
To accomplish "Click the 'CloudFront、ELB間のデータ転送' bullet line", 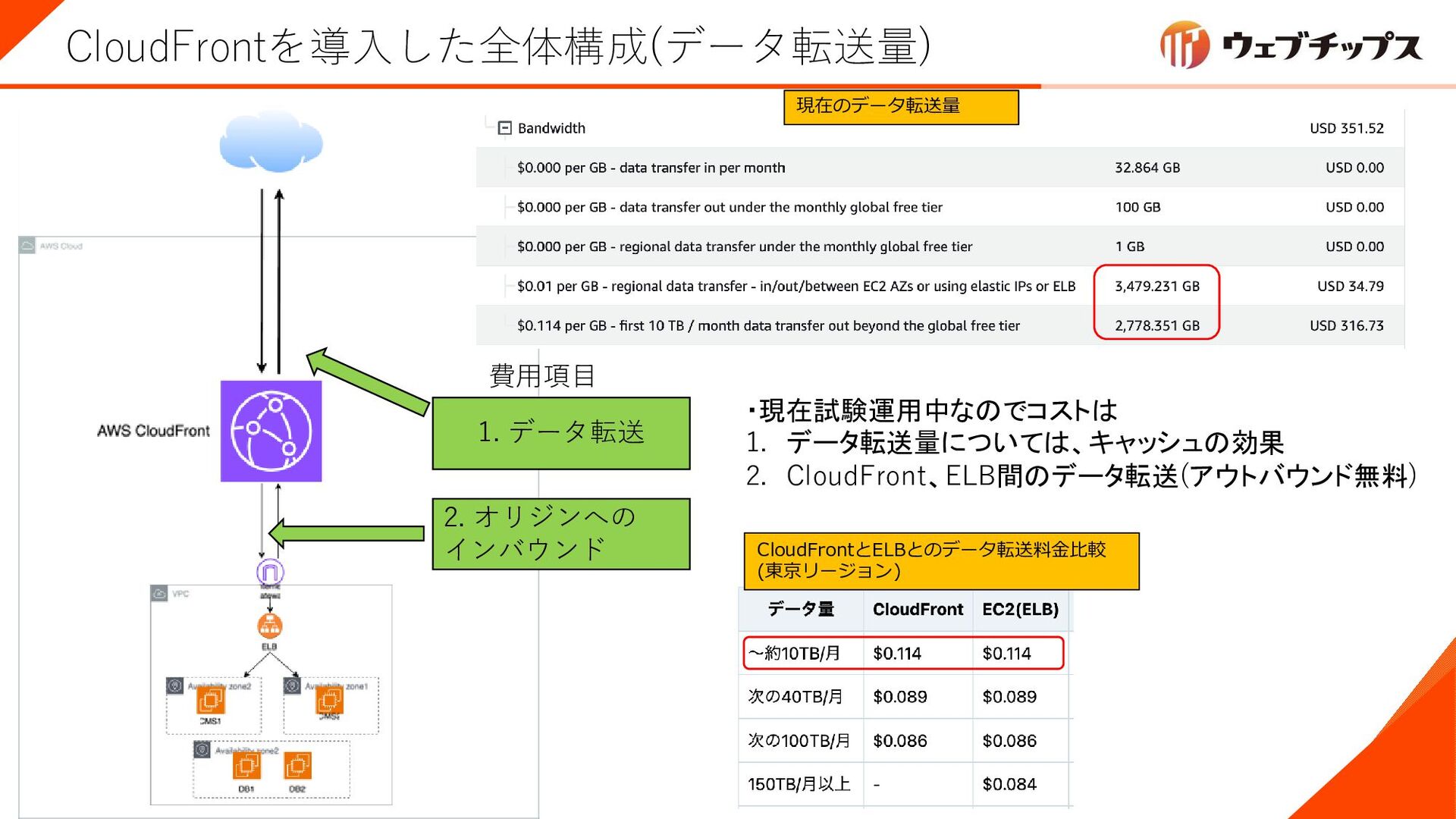I will (1081, 475).
